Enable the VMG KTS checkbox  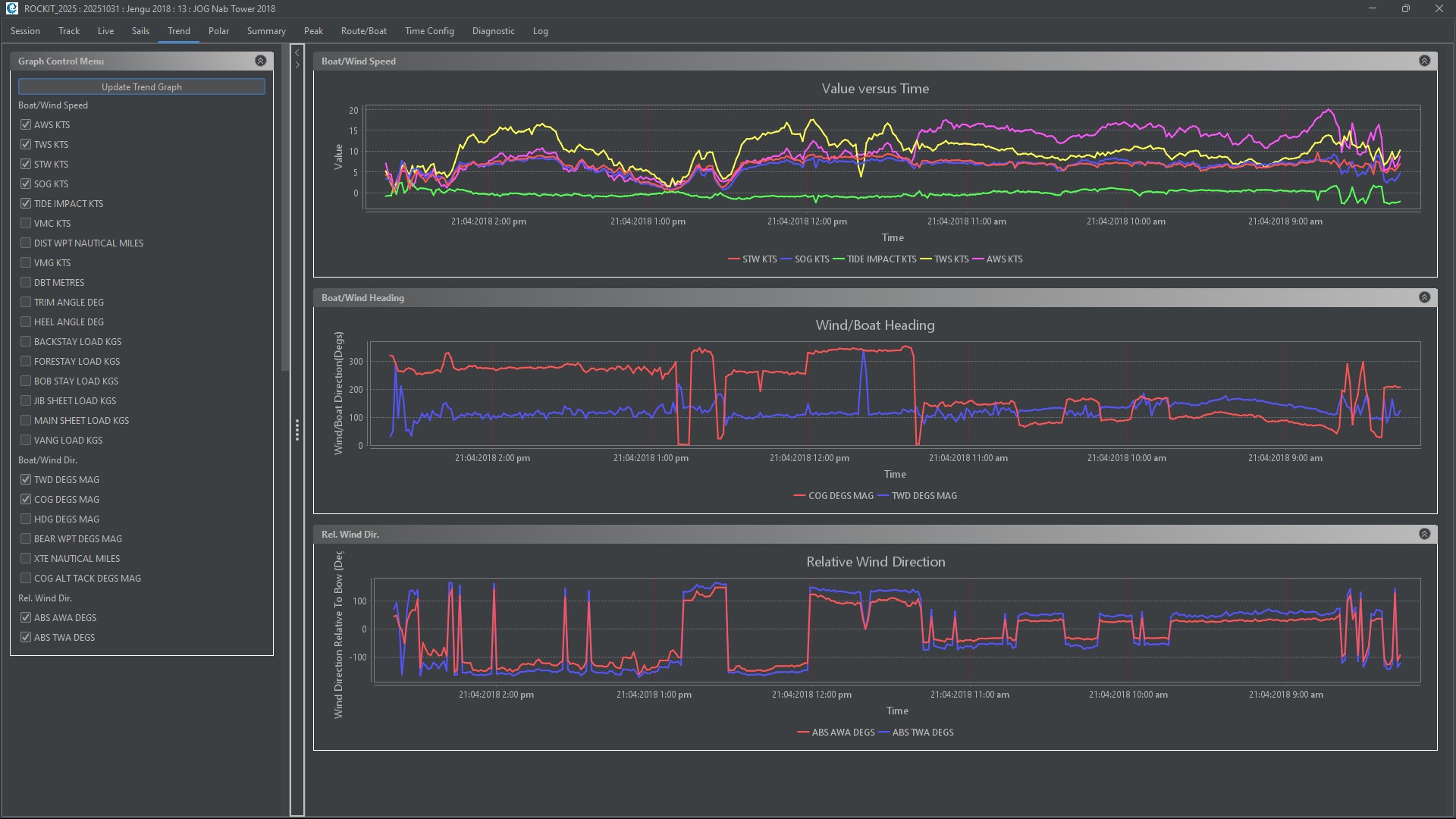click(x=26, y=262)
